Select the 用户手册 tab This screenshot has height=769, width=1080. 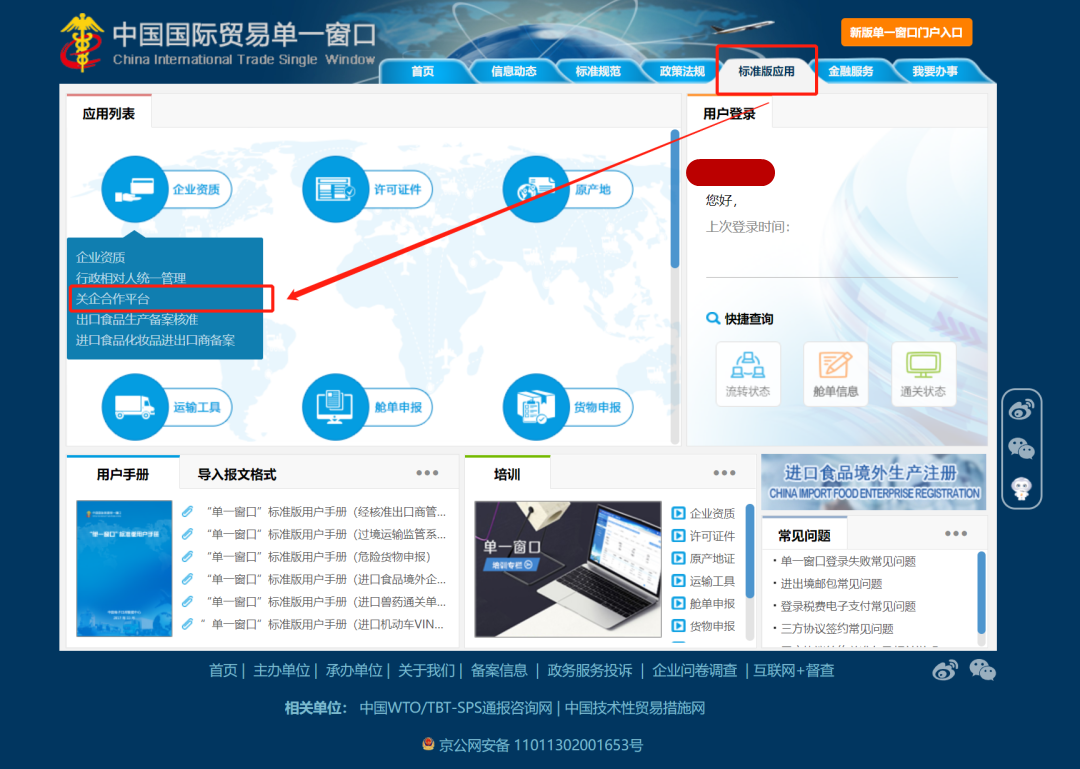click(x=123, y=474)
